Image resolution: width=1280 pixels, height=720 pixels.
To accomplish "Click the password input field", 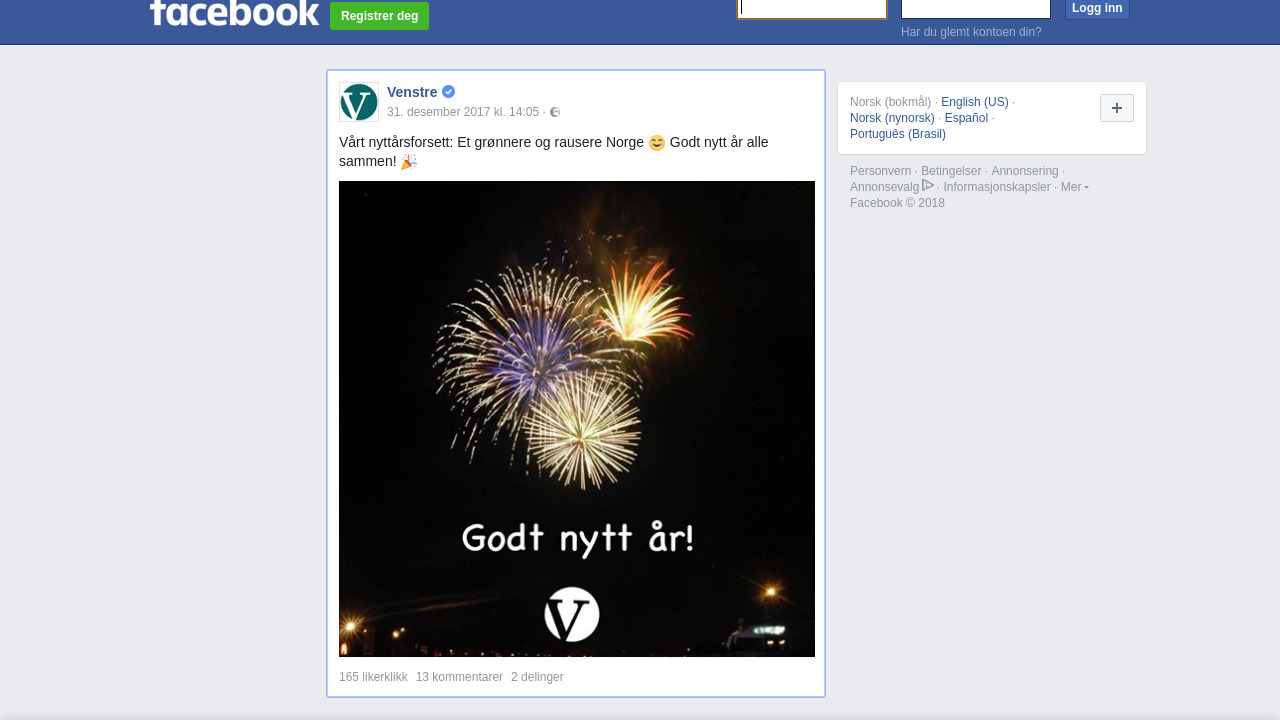I will pos(976,9).
